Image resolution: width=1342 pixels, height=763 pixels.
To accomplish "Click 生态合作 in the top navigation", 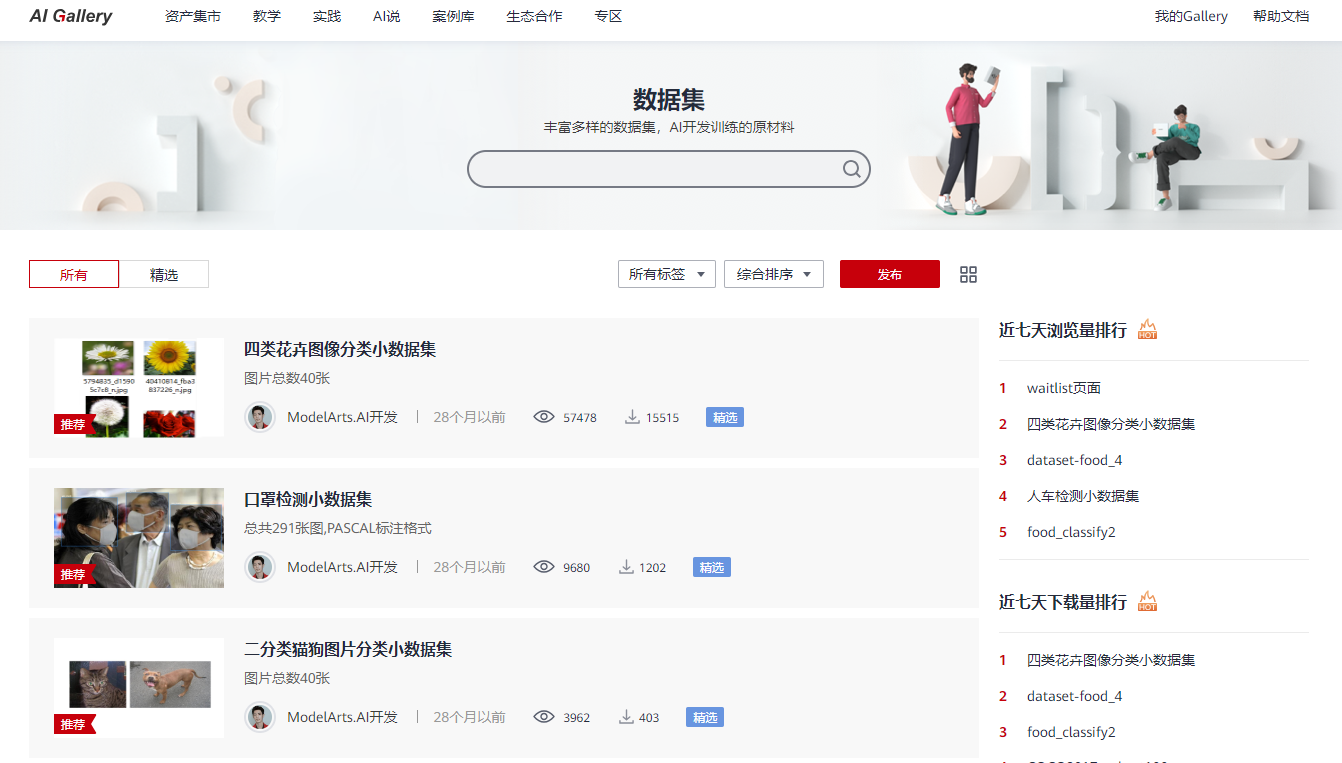I will (x=535, y=16).
